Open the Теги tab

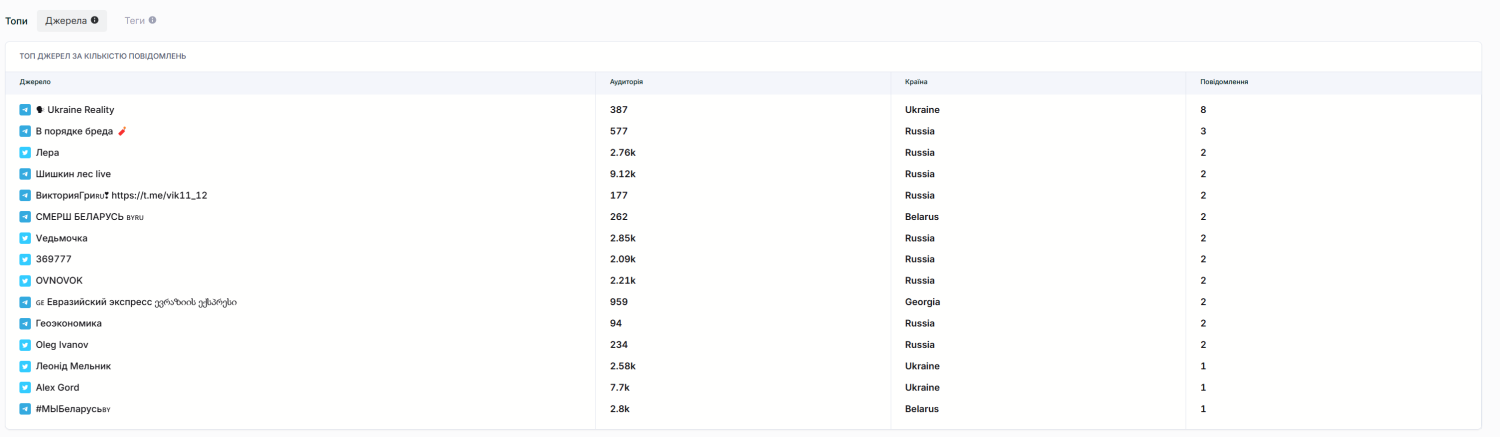[x=134, y=20]
